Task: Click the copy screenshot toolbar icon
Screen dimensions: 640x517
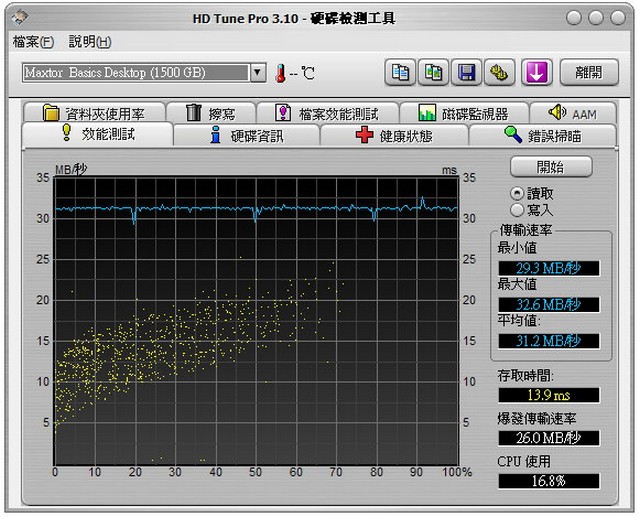Action: (434, 72)
